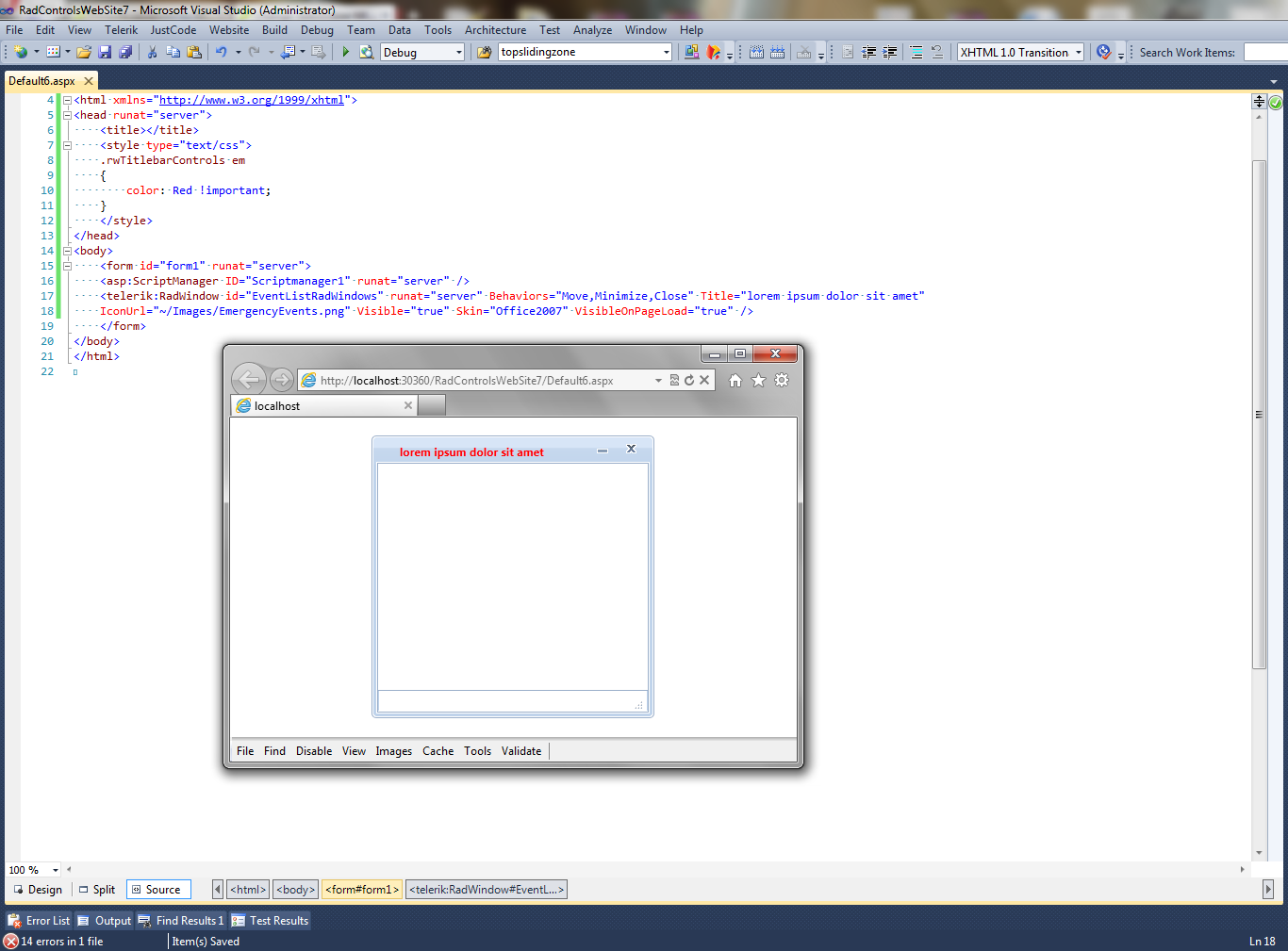1288x951 pixels.
Task: Go back in the browser window
Action: pos(249,380)
